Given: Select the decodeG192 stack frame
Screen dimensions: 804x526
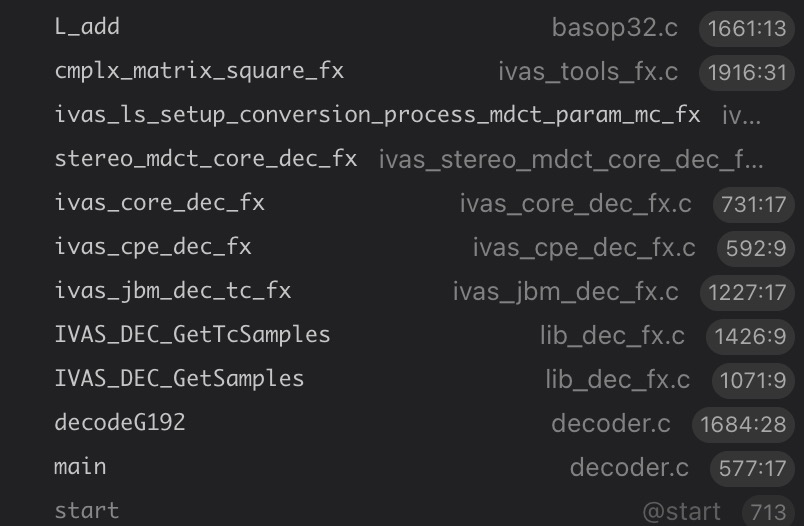Looking at the screenshot, I should tap(120, 423).
